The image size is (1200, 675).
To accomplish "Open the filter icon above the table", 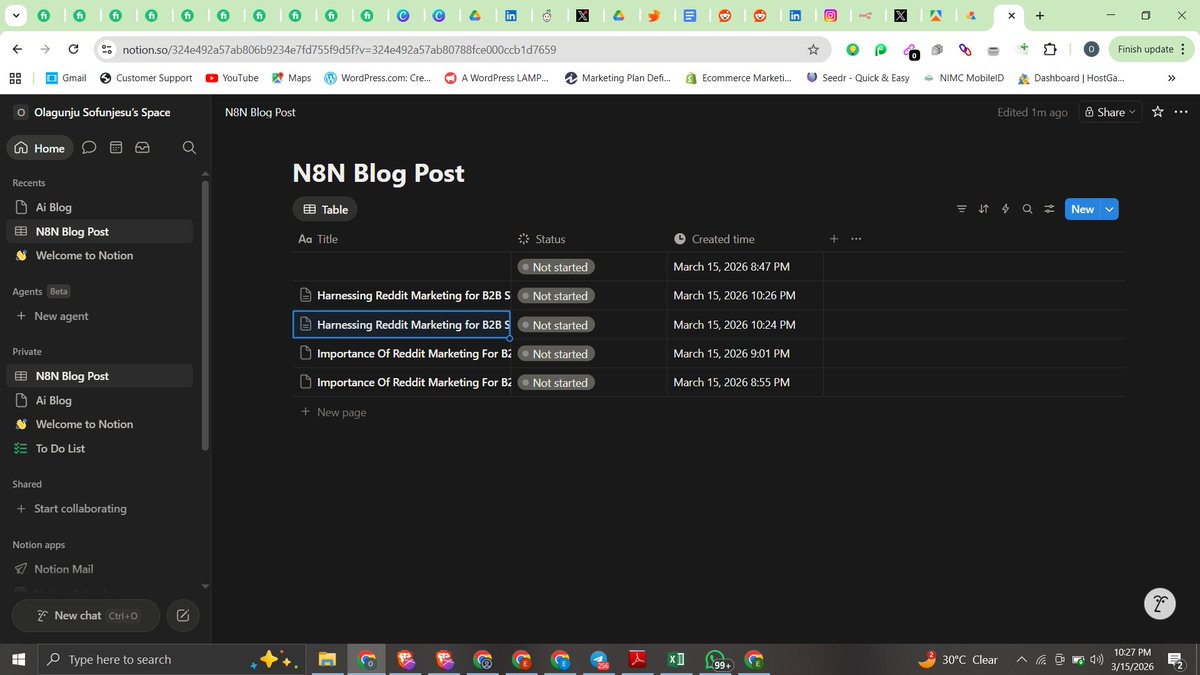I will [x=961, y=208].
